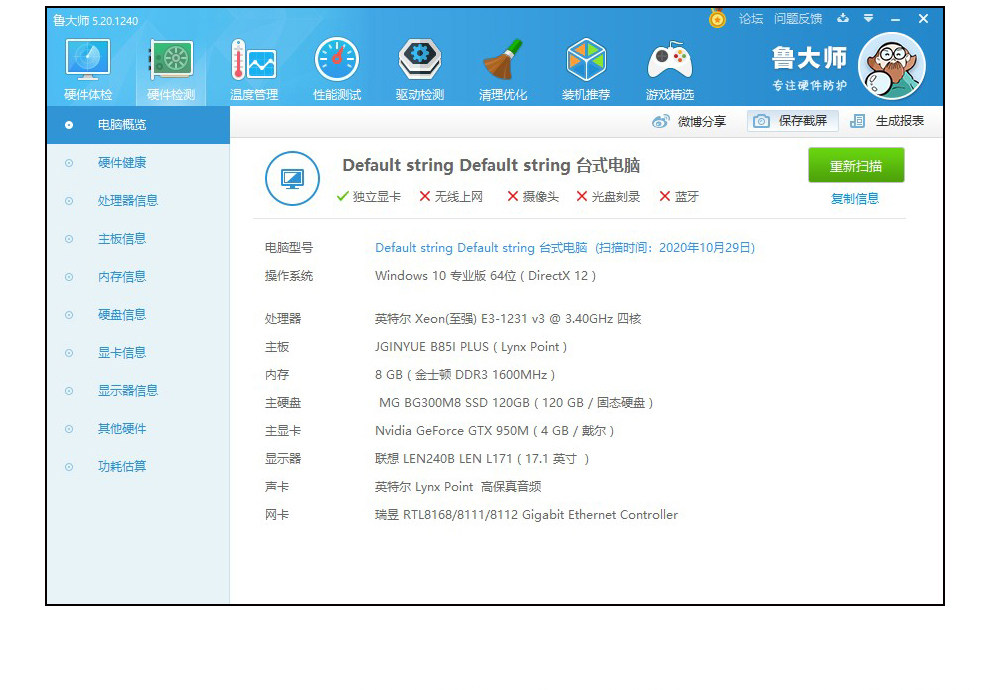Select the 硬件检测 hardware detection icon

pyautogui.click(x=171, y=69)
